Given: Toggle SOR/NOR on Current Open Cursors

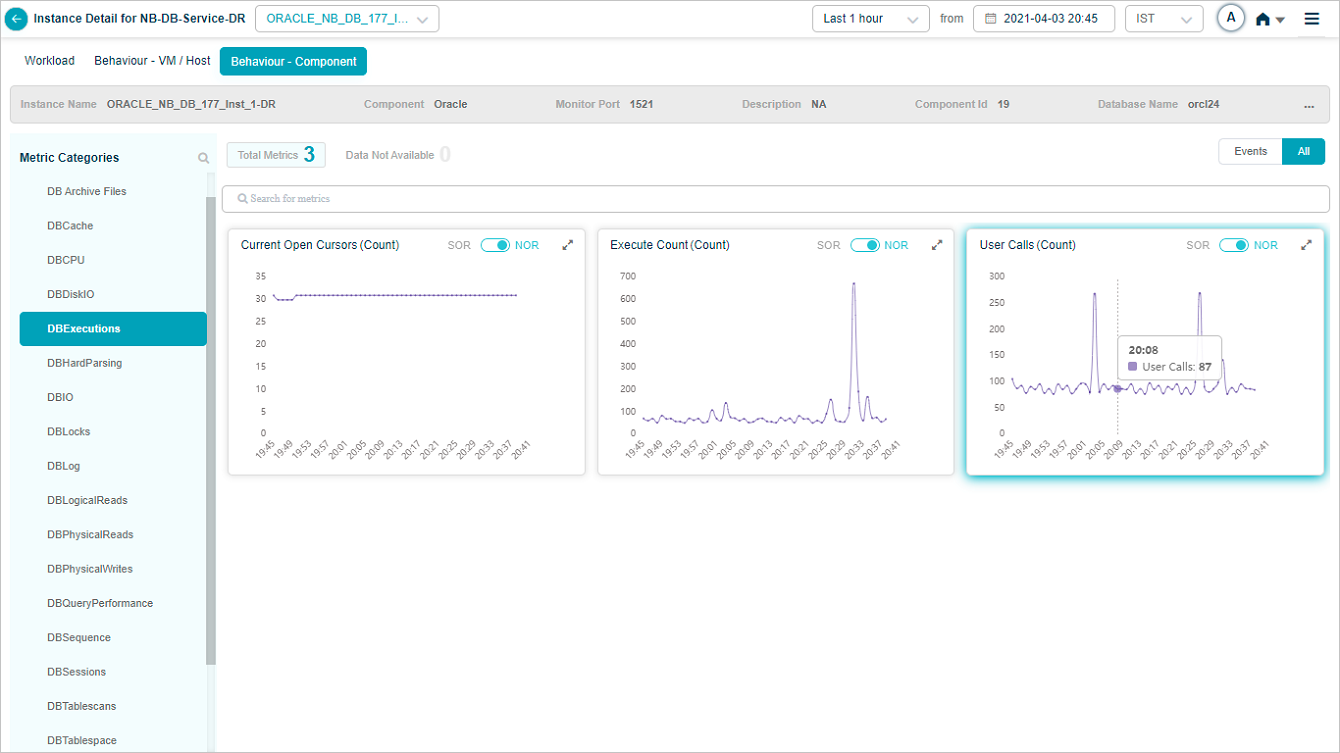Looking at the screenshot, I should point(495,245).
